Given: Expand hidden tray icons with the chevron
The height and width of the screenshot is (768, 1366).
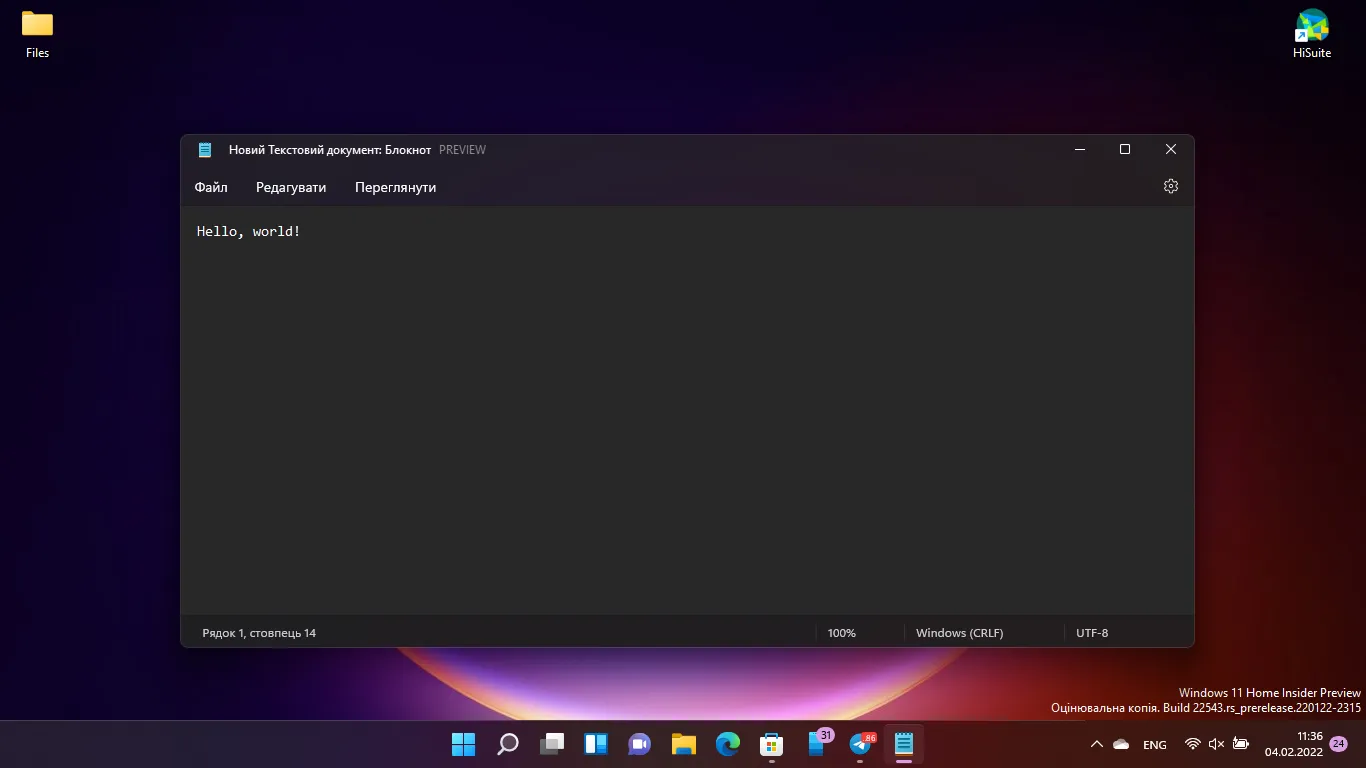Looking at the screenshot, I should click(x=1097, y=744).
